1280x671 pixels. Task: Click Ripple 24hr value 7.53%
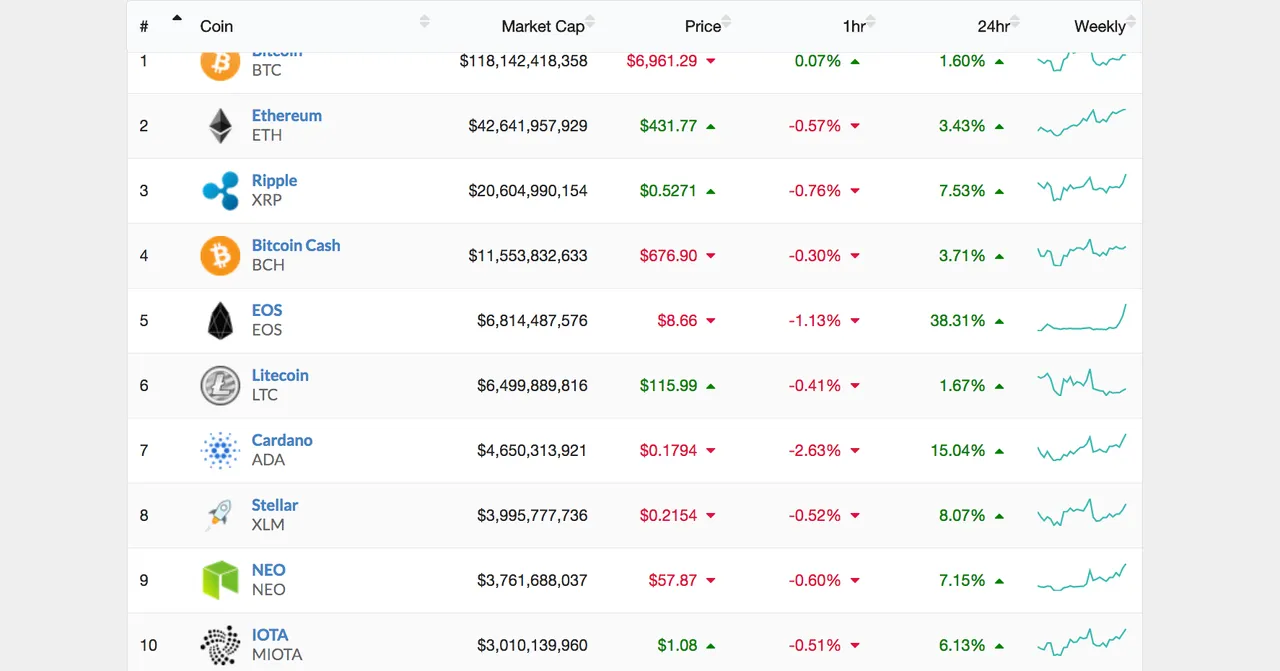(962, 191)
